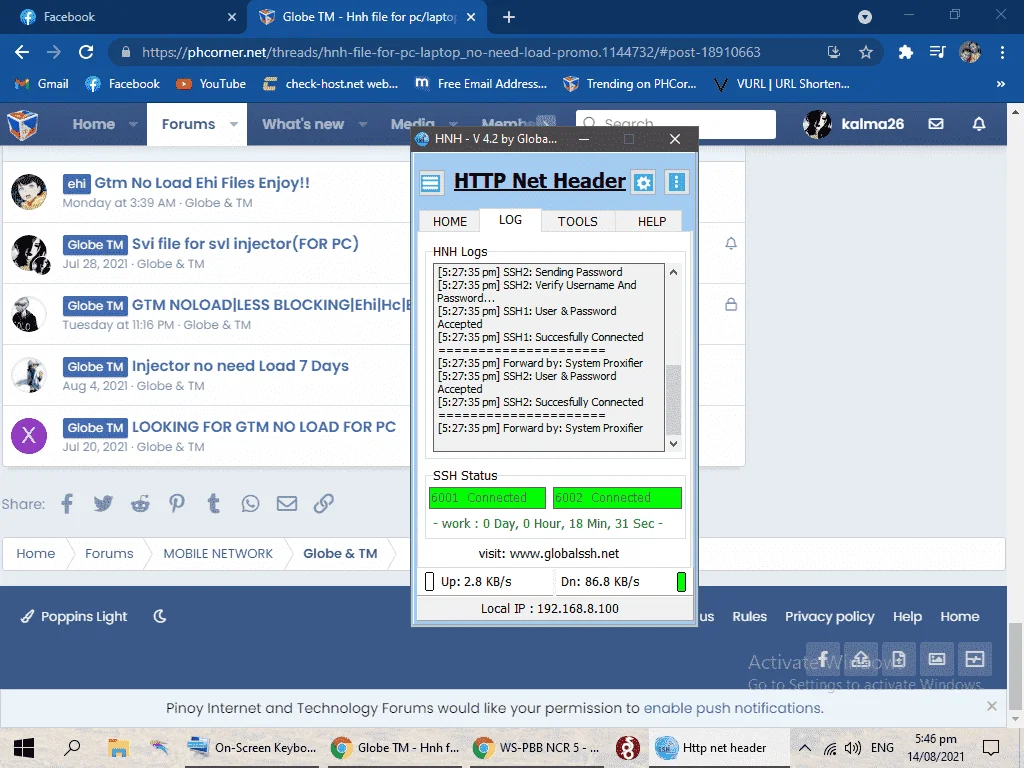Open Chrome media control icon
This screenshot has width=1024, height=768.
(x=937, y=52)
